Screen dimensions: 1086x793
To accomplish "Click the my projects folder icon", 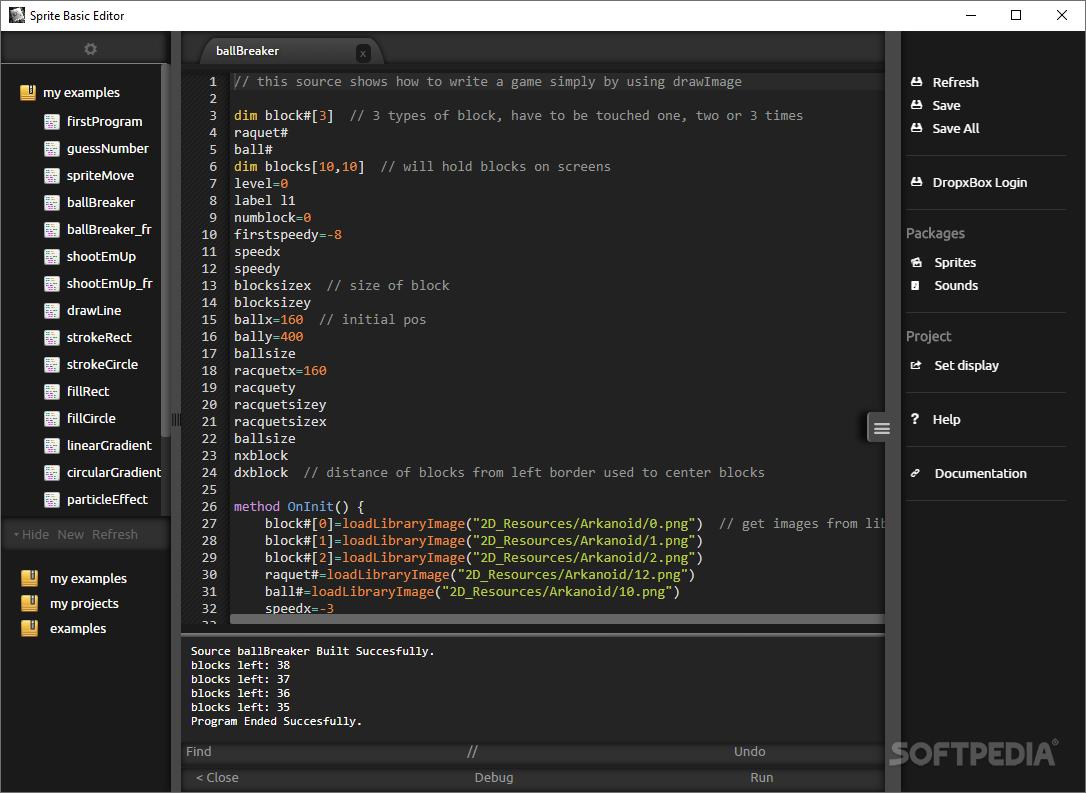I will (x=30, y=603).
